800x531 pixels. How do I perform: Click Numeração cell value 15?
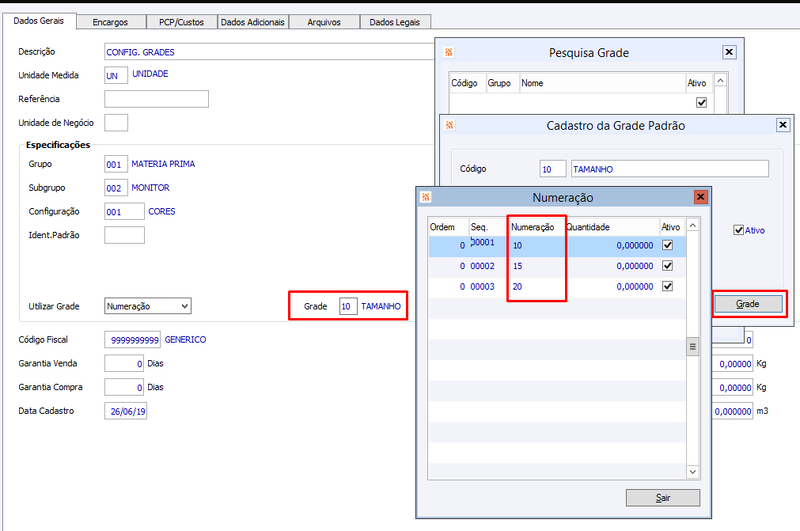click(517, 266)
